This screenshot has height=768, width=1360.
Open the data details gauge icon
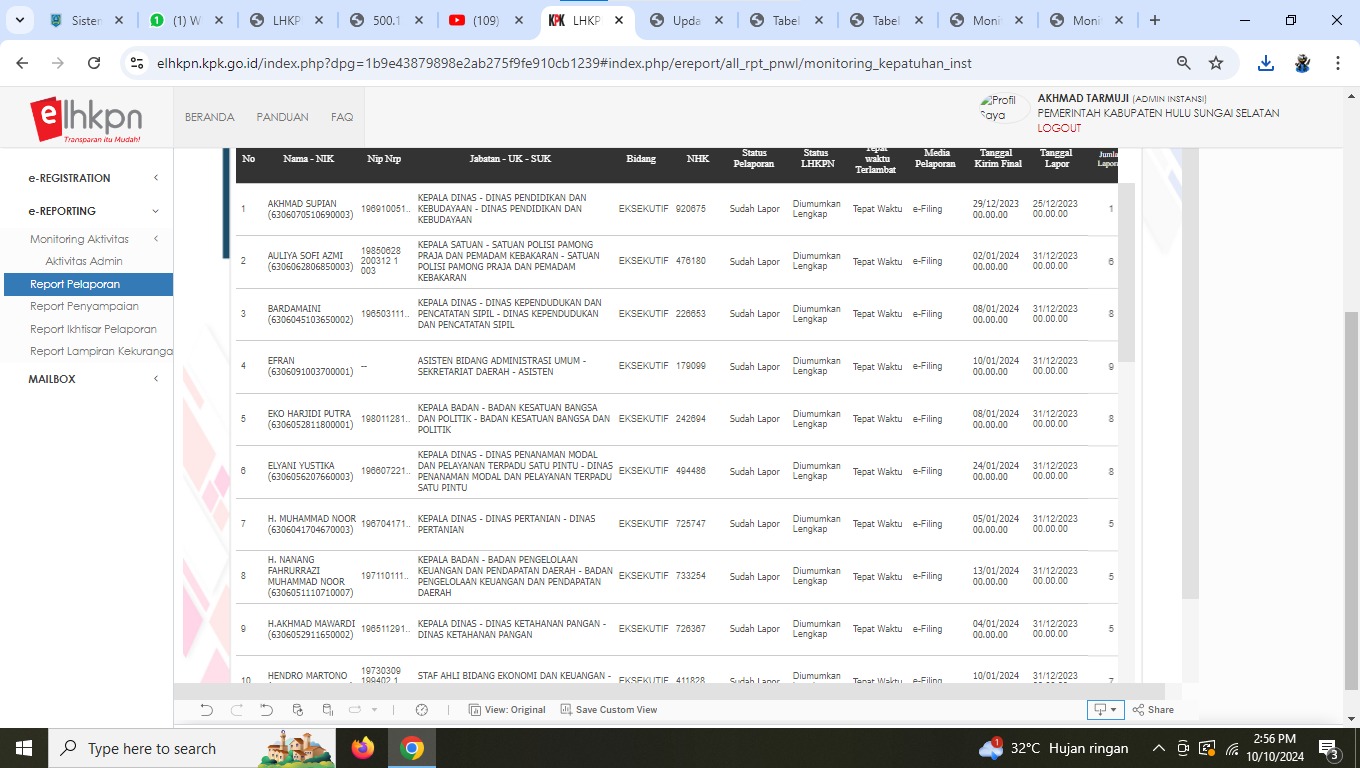click(421, 710)
